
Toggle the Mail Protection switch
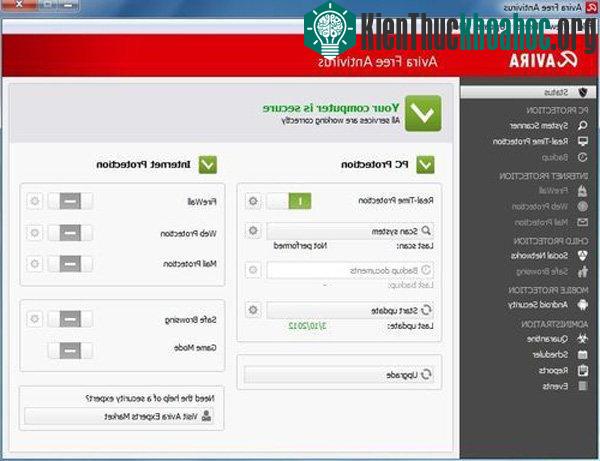pos(70,264)
